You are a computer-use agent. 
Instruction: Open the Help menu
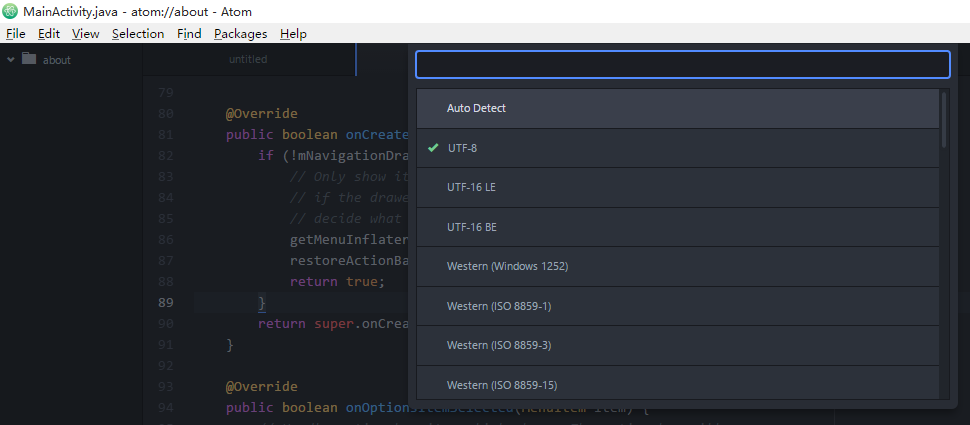click(x=293, y=34)
